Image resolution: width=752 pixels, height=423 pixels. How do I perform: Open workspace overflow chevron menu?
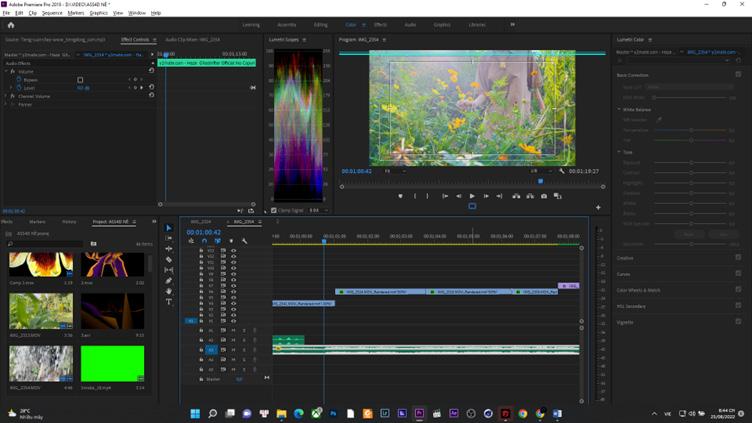512,24
